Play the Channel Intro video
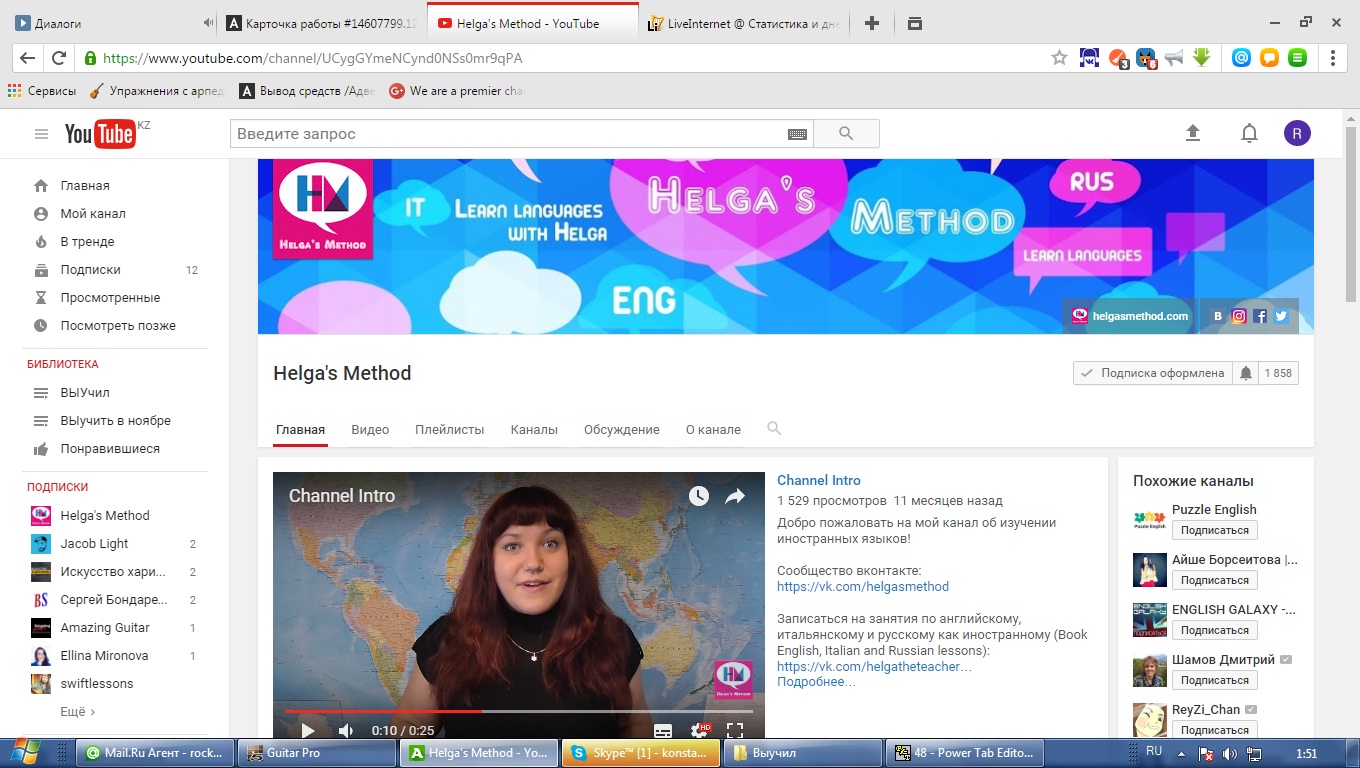 (308, 731)
